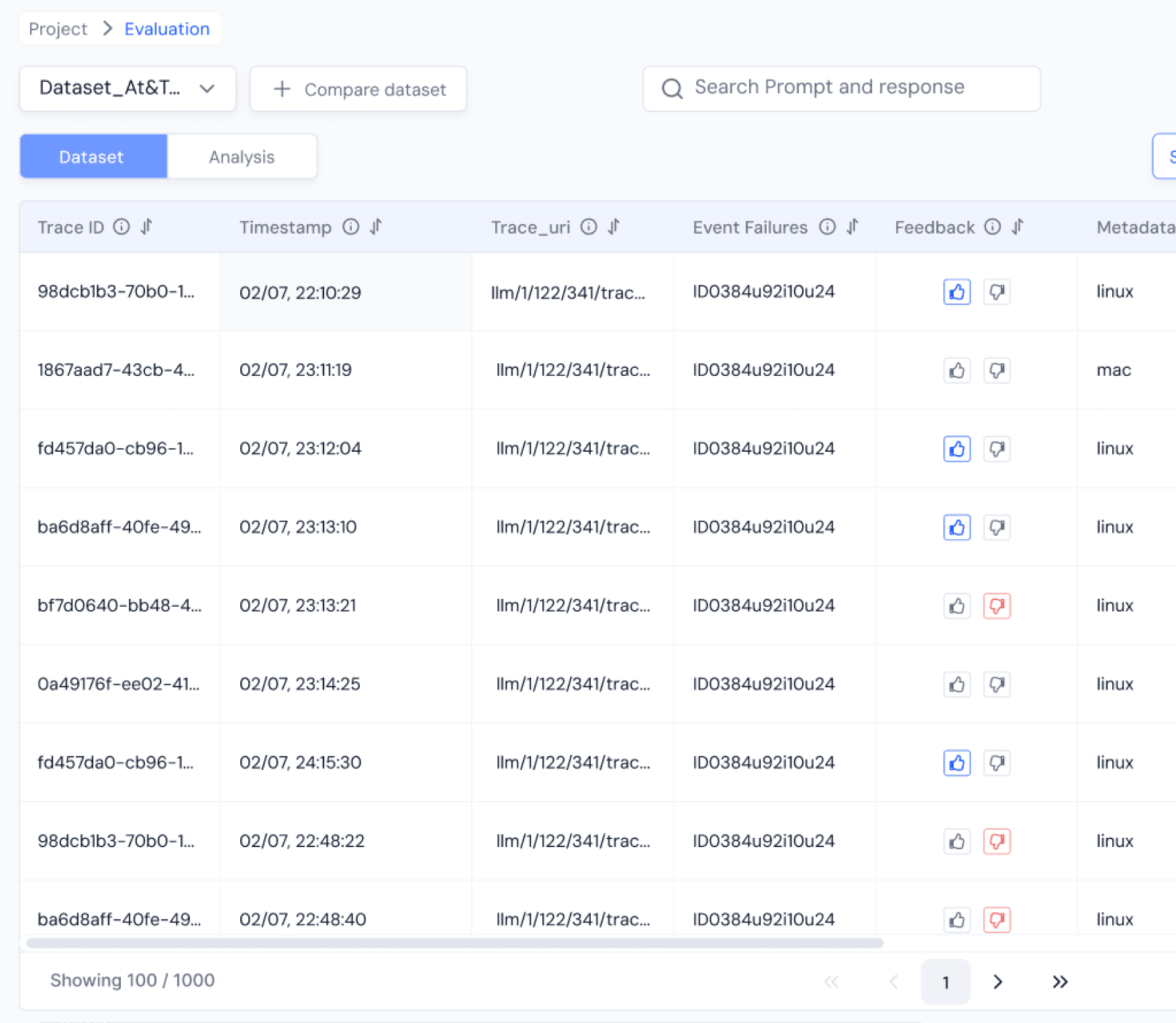Thumbs down the 23:14:25 row

click(997, 684)
